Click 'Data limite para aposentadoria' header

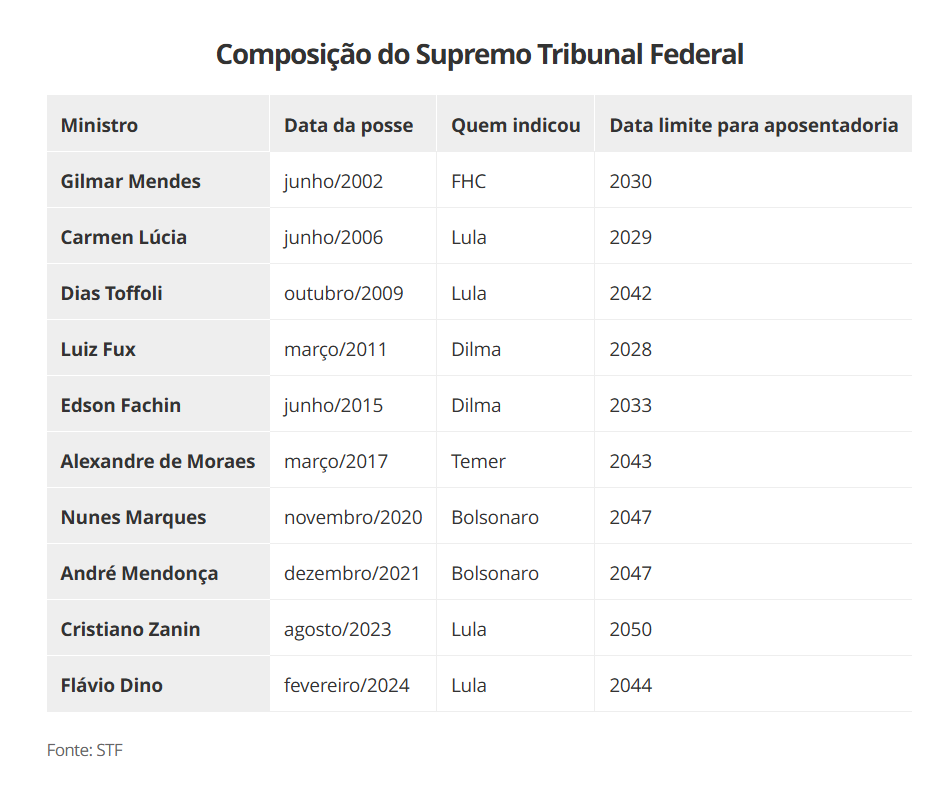point(753,125)
